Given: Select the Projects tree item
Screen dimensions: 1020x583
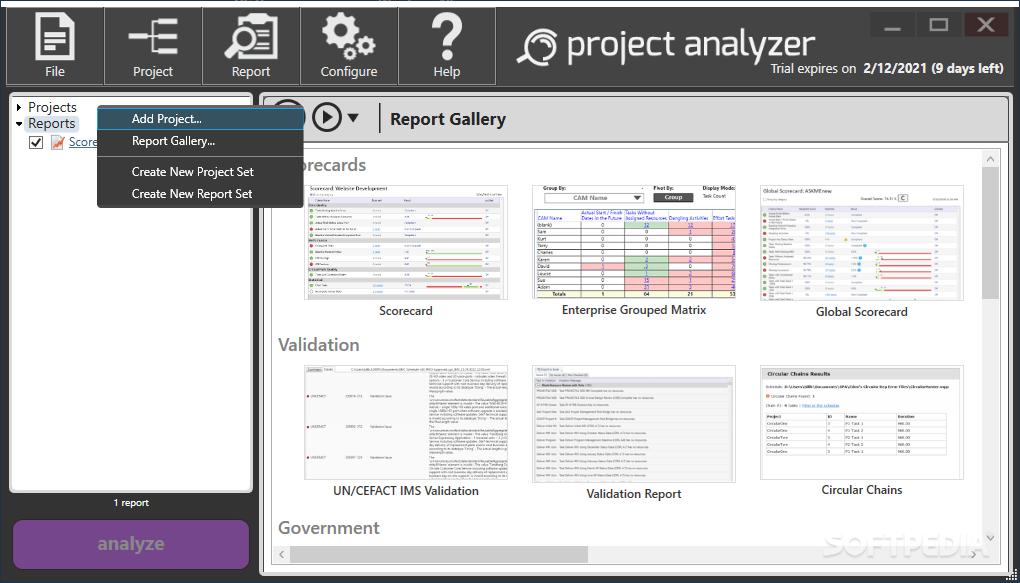Looking at the screenshot, I should coord(53,107).
